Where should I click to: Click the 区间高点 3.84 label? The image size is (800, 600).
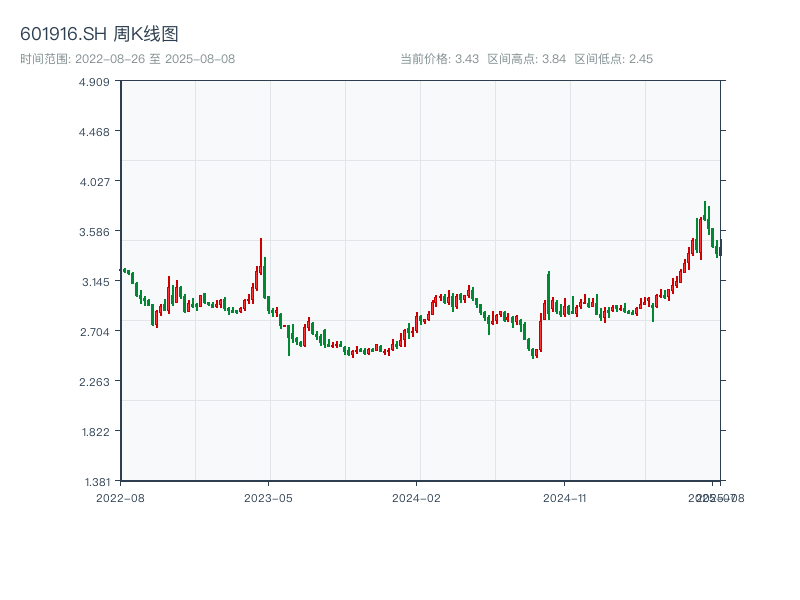pos(526,59)
